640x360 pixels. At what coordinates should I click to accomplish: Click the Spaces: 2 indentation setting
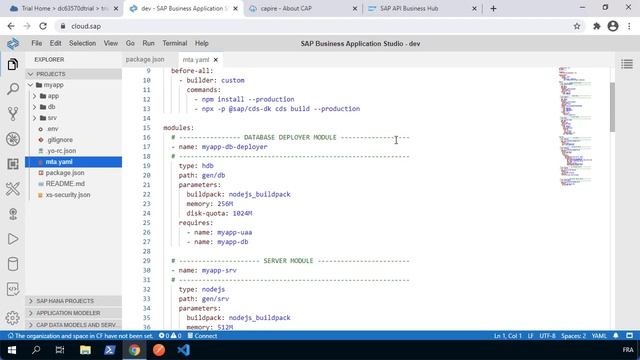point(573,336)
